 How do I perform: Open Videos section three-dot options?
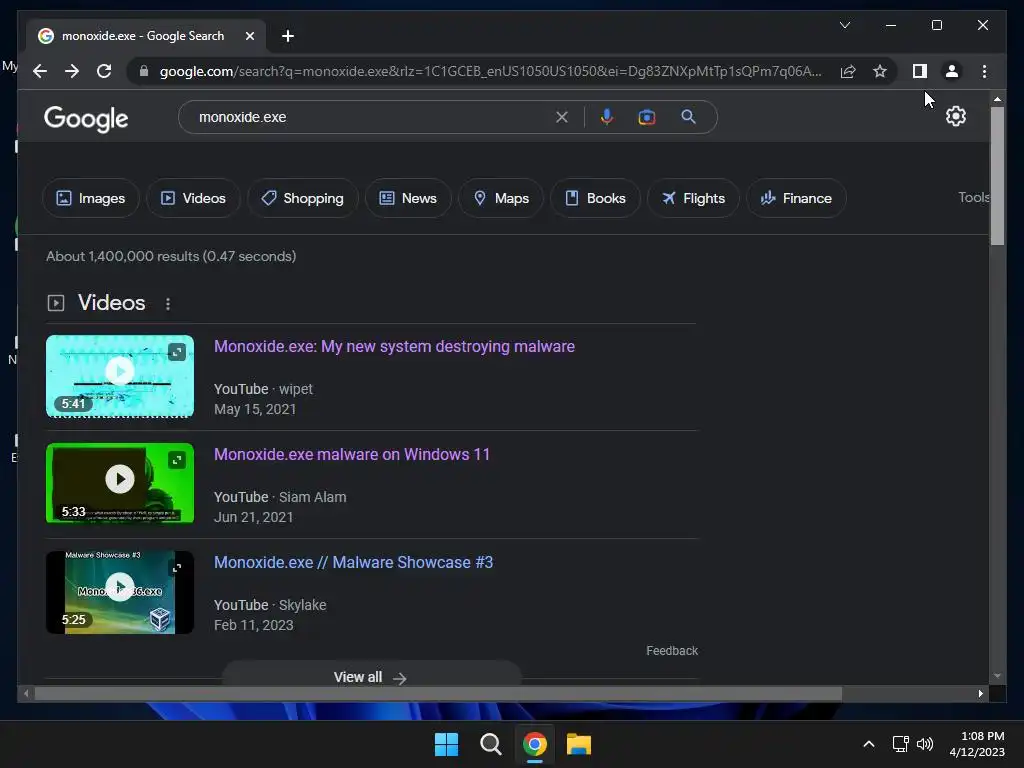point(168,304)
